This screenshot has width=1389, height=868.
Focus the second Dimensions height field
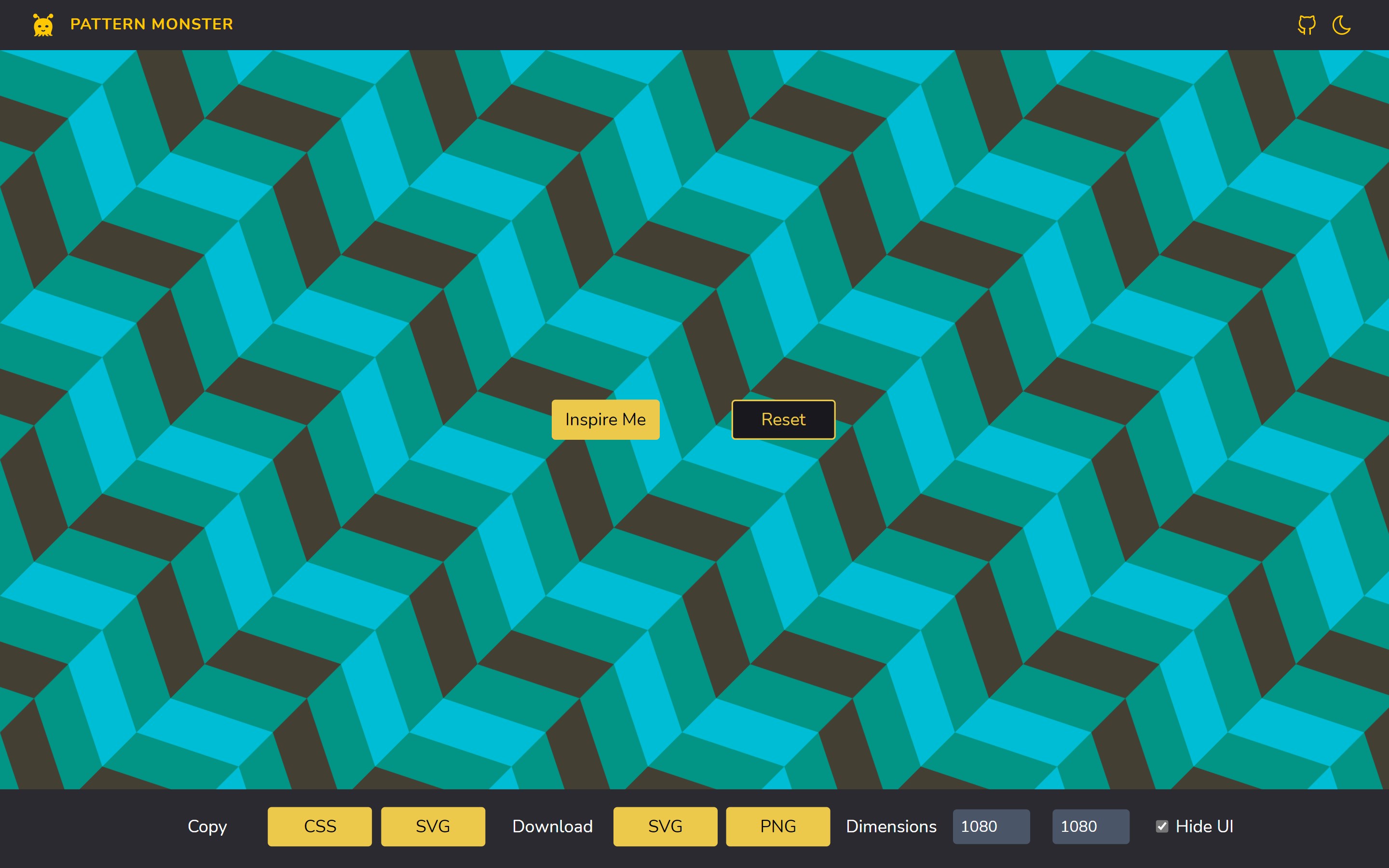[1090, 826]
